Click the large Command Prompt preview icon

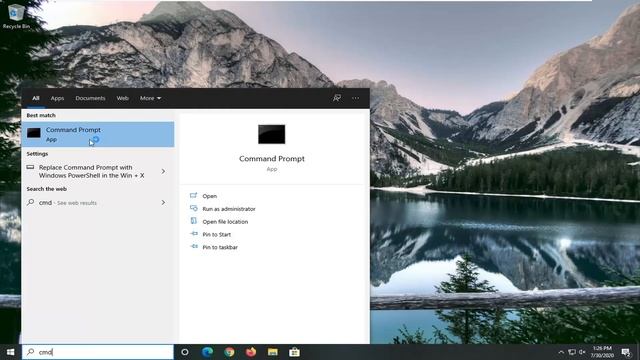coord(271,134)
